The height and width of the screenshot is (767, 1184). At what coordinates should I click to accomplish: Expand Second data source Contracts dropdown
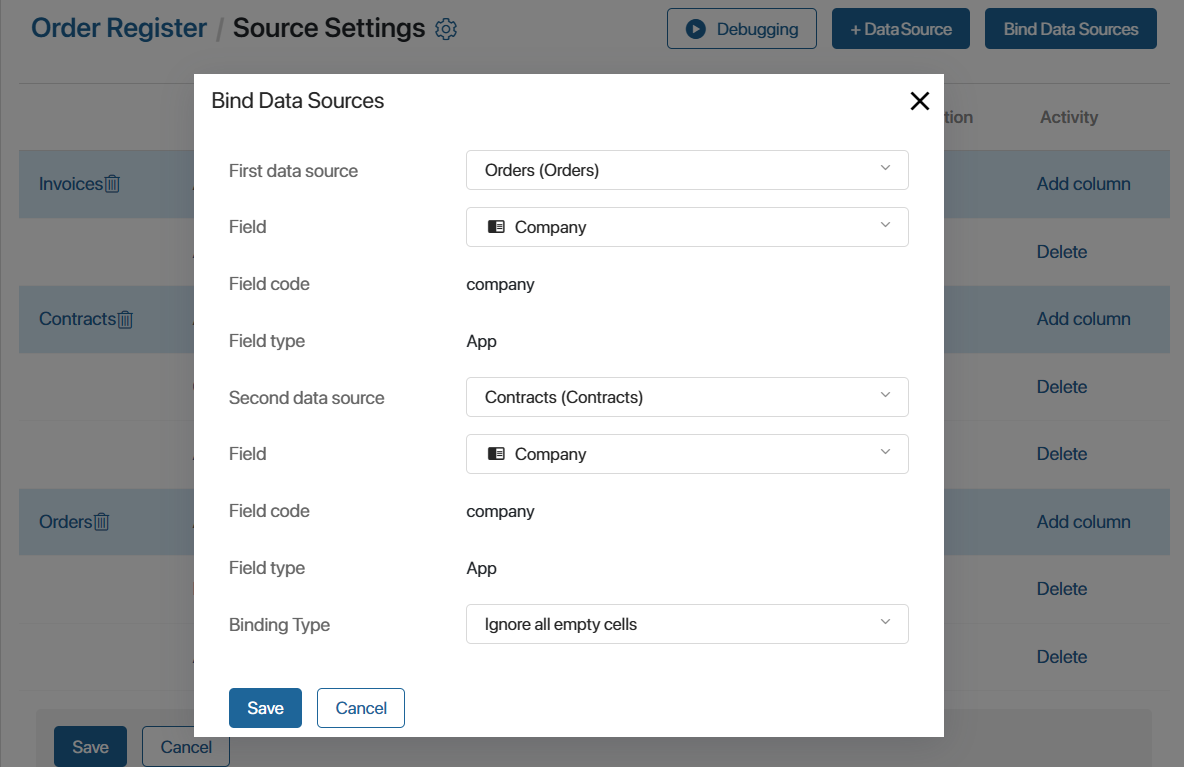point(687,397)
